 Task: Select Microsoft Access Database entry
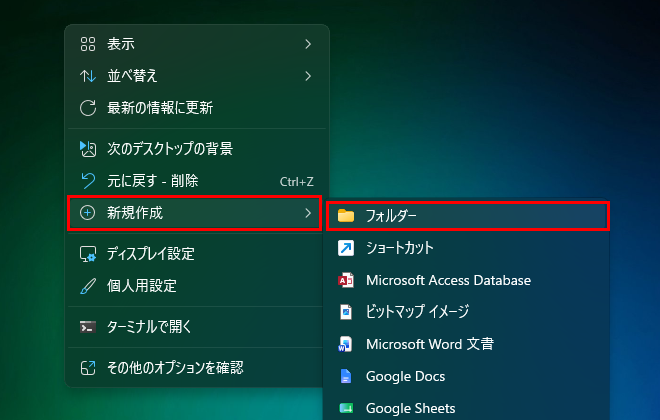click(x=468, y=280)
